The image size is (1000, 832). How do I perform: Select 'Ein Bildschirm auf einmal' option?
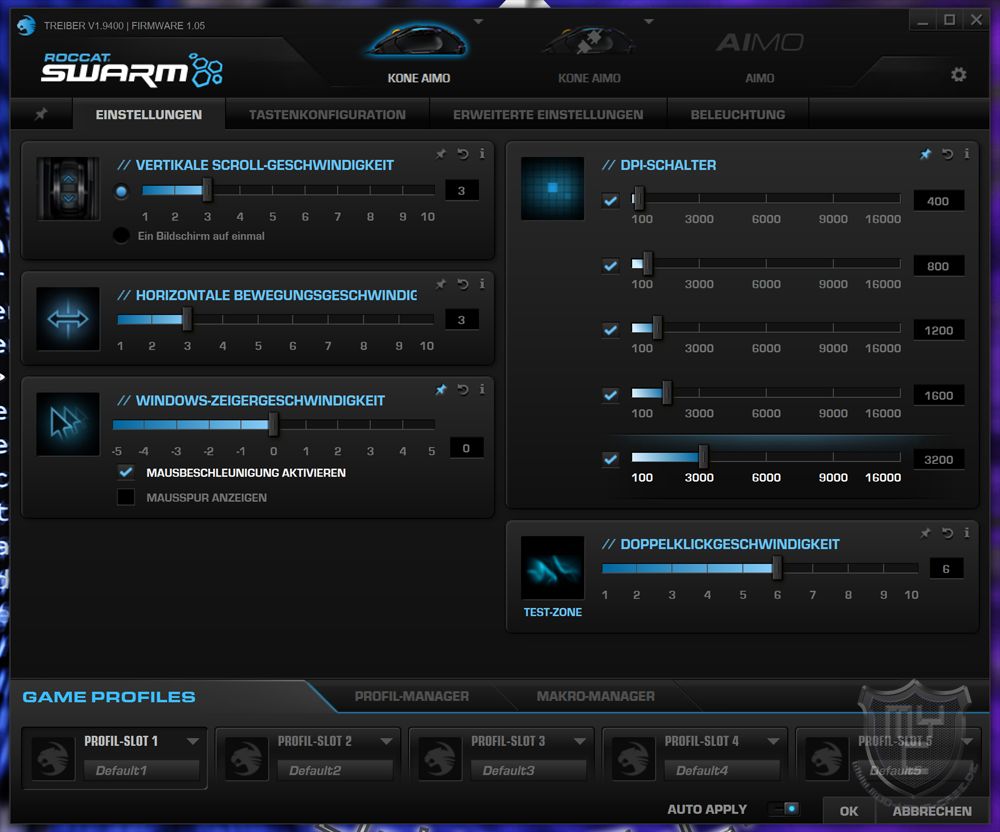click(x=121, y=235)
